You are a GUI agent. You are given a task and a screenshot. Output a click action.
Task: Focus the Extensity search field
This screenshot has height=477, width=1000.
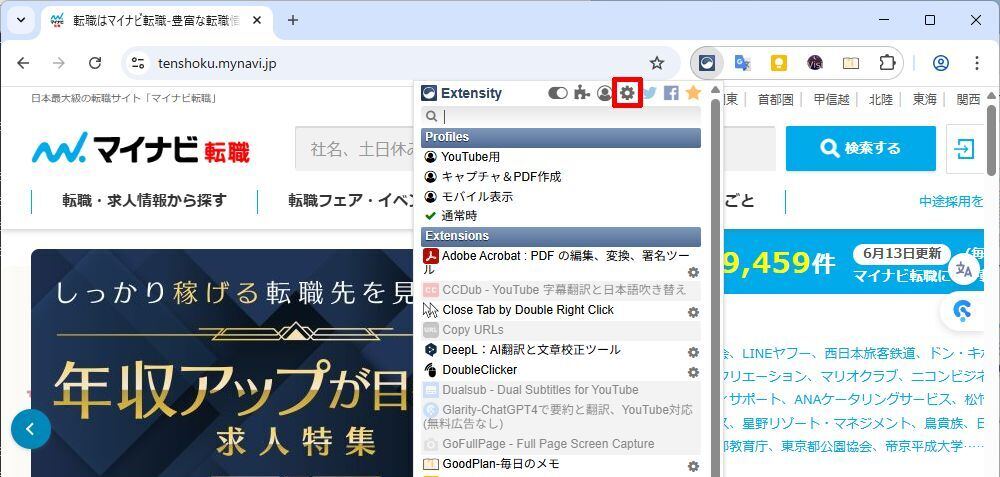(x=561, y=116)
